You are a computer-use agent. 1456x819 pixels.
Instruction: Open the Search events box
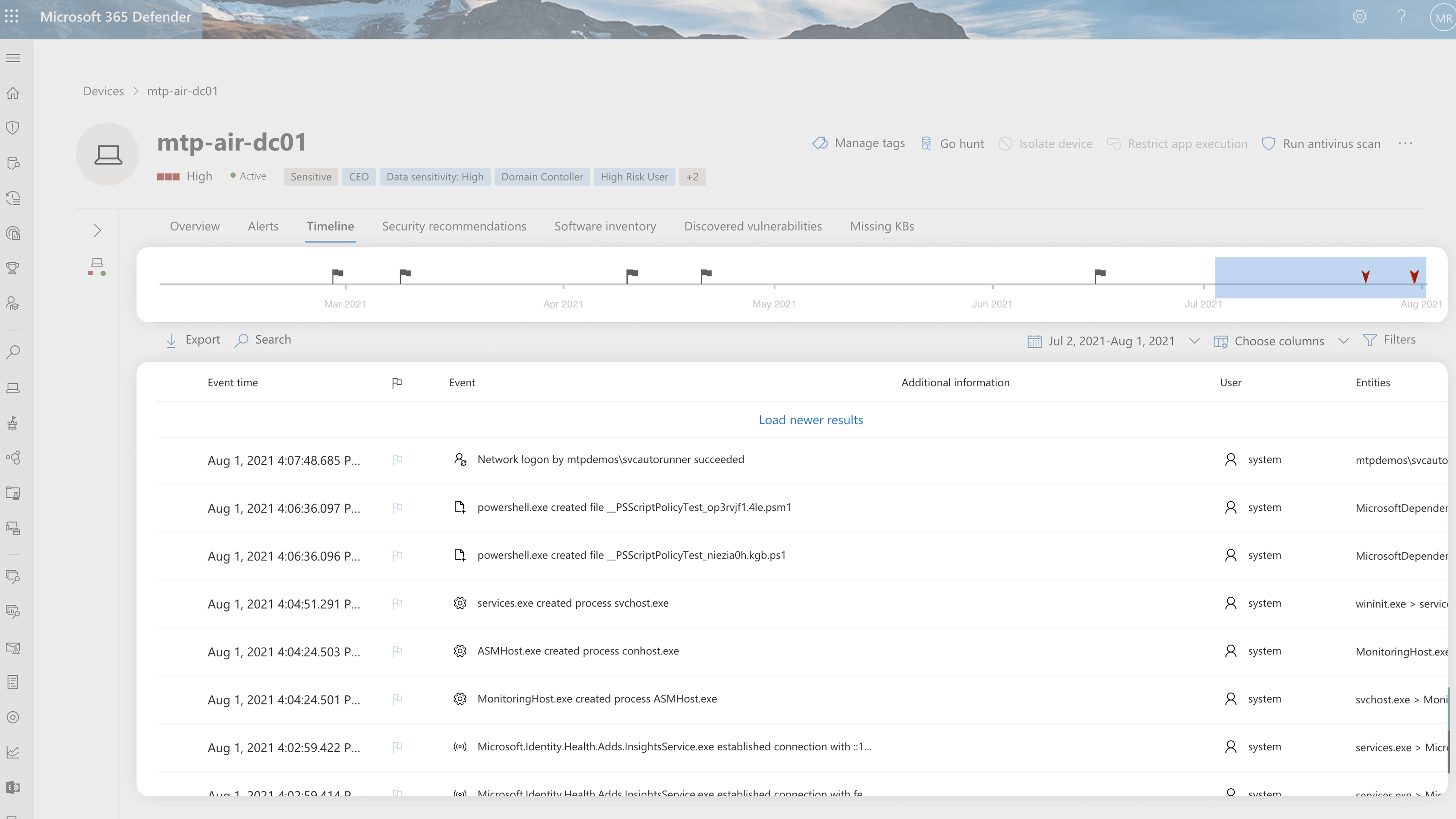[x=263, y=340]
